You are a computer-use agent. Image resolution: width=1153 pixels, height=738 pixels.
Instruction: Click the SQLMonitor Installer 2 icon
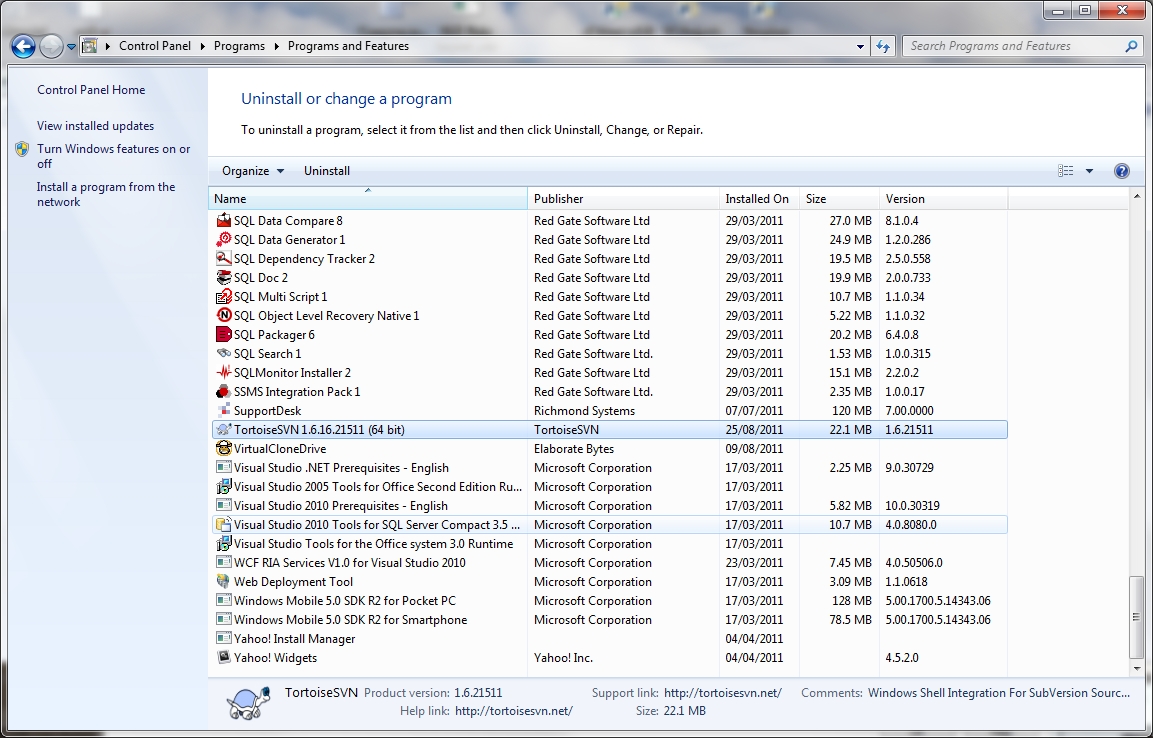tap(224, 373)
